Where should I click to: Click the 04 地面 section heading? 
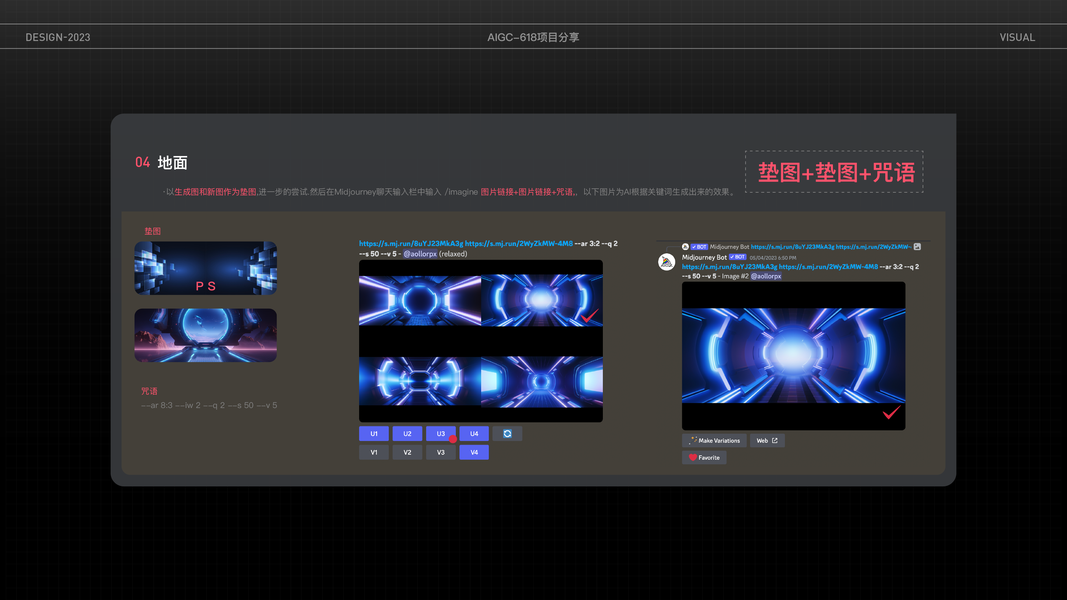click(161, 163)
